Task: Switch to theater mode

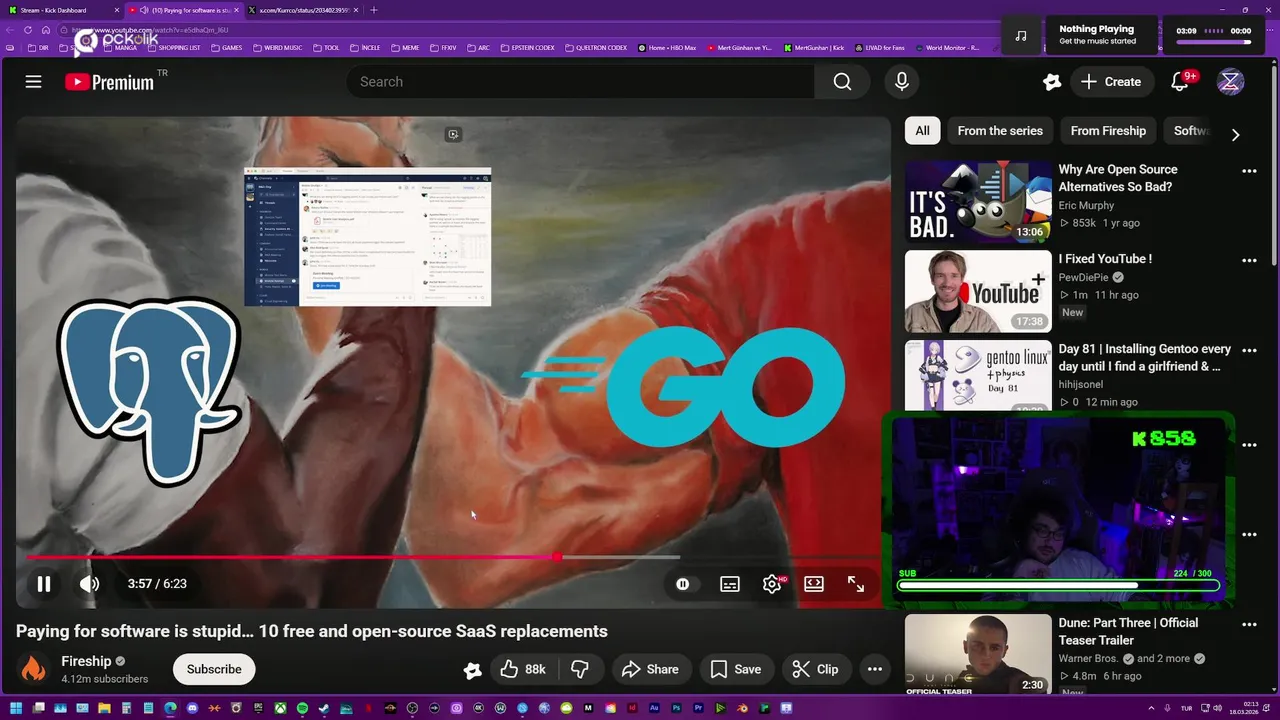Action: coord(814,584)
